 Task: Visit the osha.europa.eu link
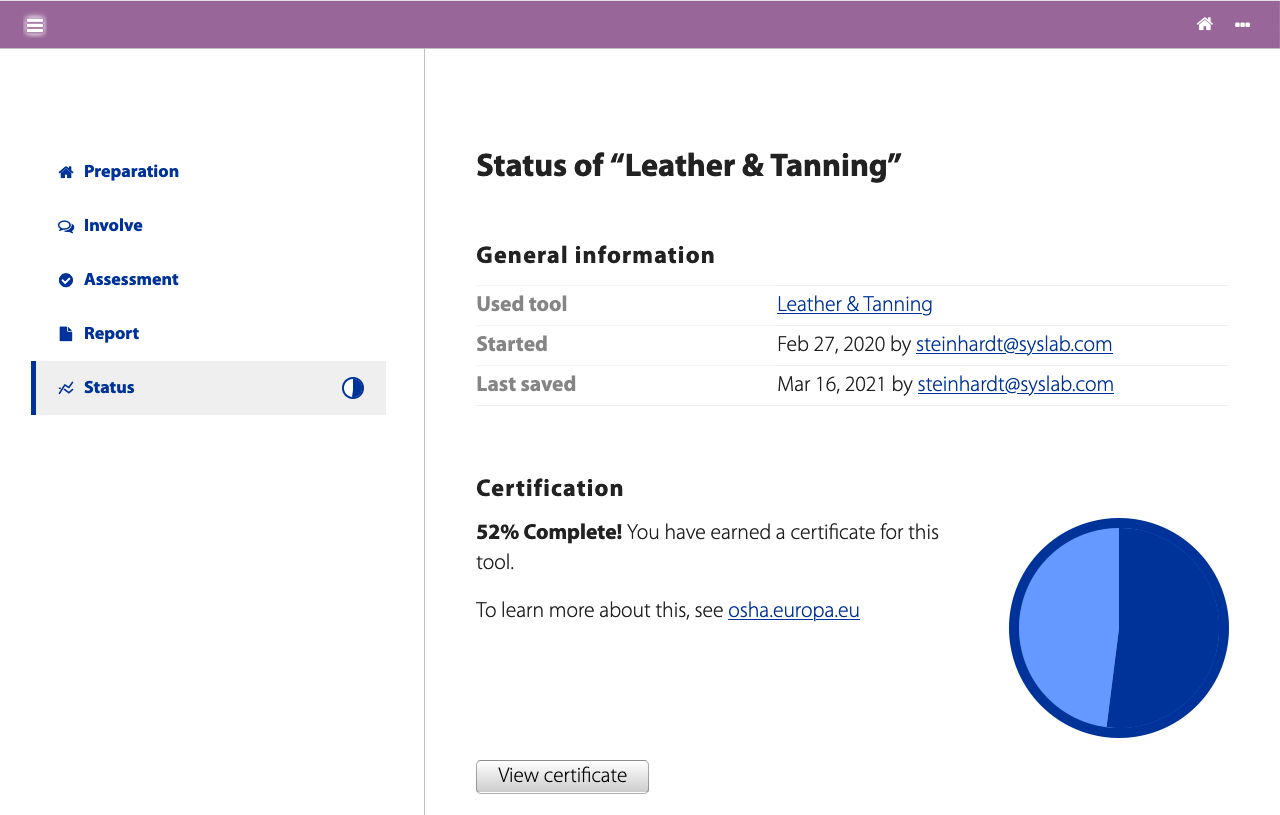(793, 610)
